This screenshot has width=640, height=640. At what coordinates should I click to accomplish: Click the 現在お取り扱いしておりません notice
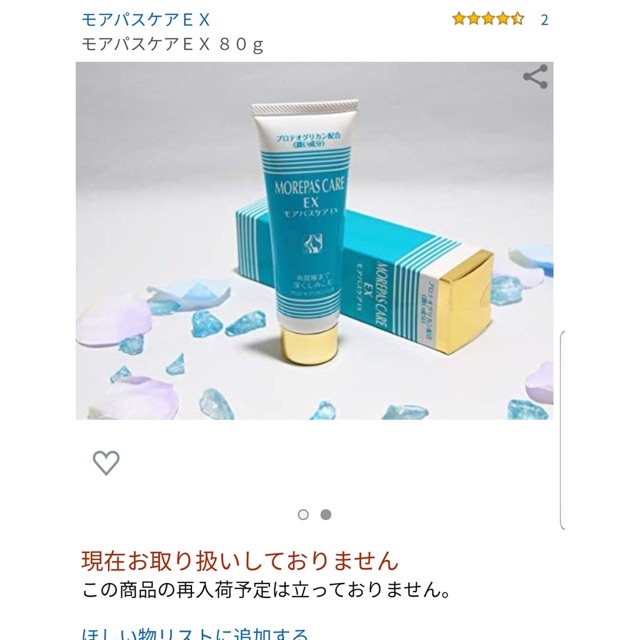[x=240, y=560]
